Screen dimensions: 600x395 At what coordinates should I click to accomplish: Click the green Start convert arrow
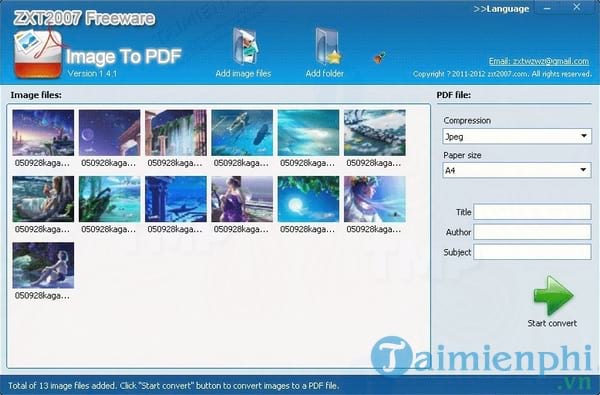tap(553, 295)
